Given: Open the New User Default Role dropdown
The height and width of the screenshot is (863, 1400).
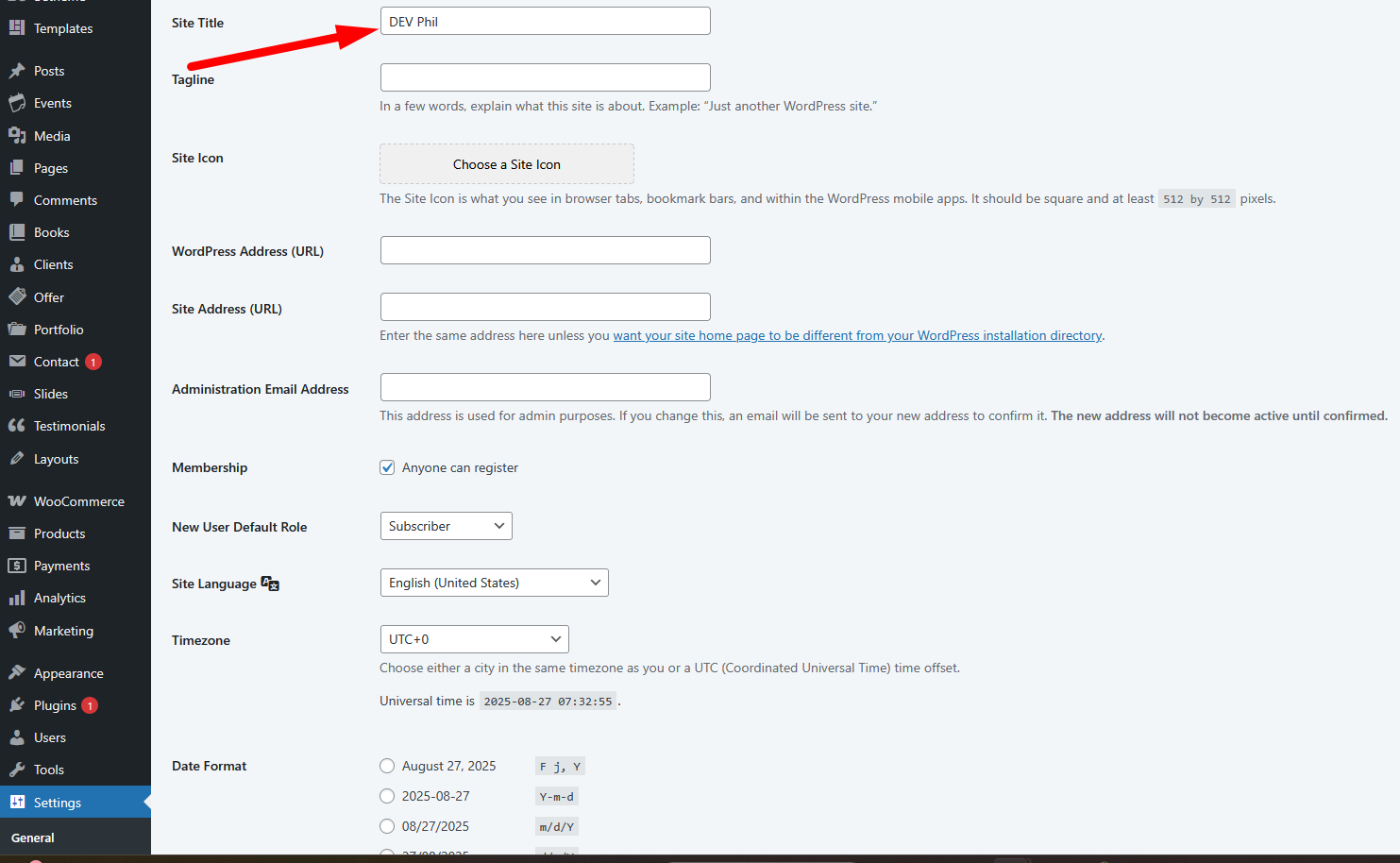Looking at the screenshot, I should point(447,526).
